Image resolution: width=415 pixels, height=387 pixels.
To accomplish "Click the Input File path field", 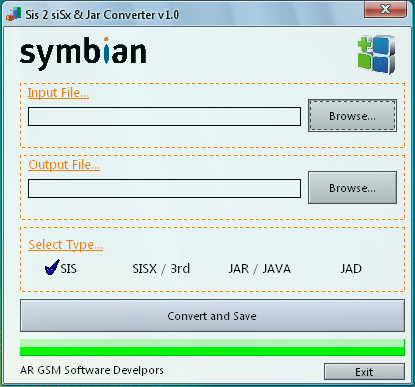I will point(164,116).
